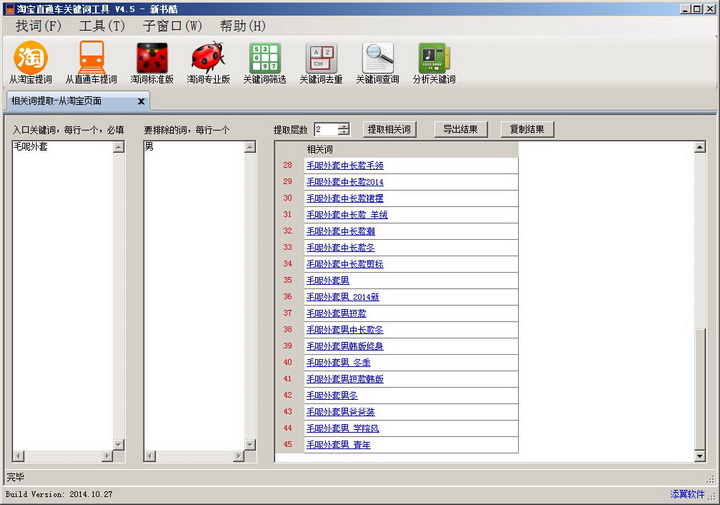Click right arrow of 入口关键词 horizontal scrollbar

(x=107, y=456)
